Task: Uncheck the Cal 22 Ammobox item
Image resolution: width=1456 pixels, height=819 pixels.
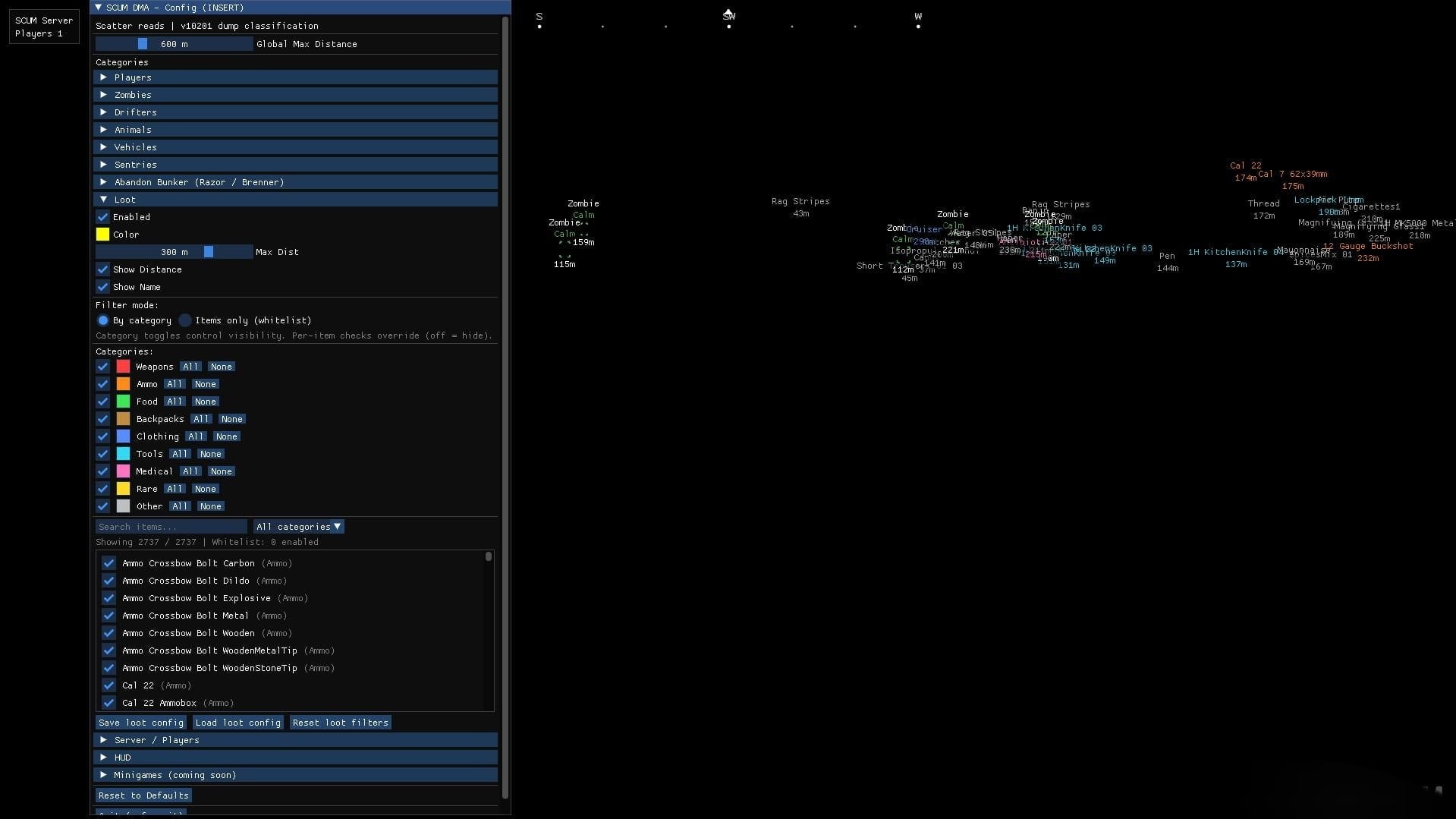Action: click(108, 703)
